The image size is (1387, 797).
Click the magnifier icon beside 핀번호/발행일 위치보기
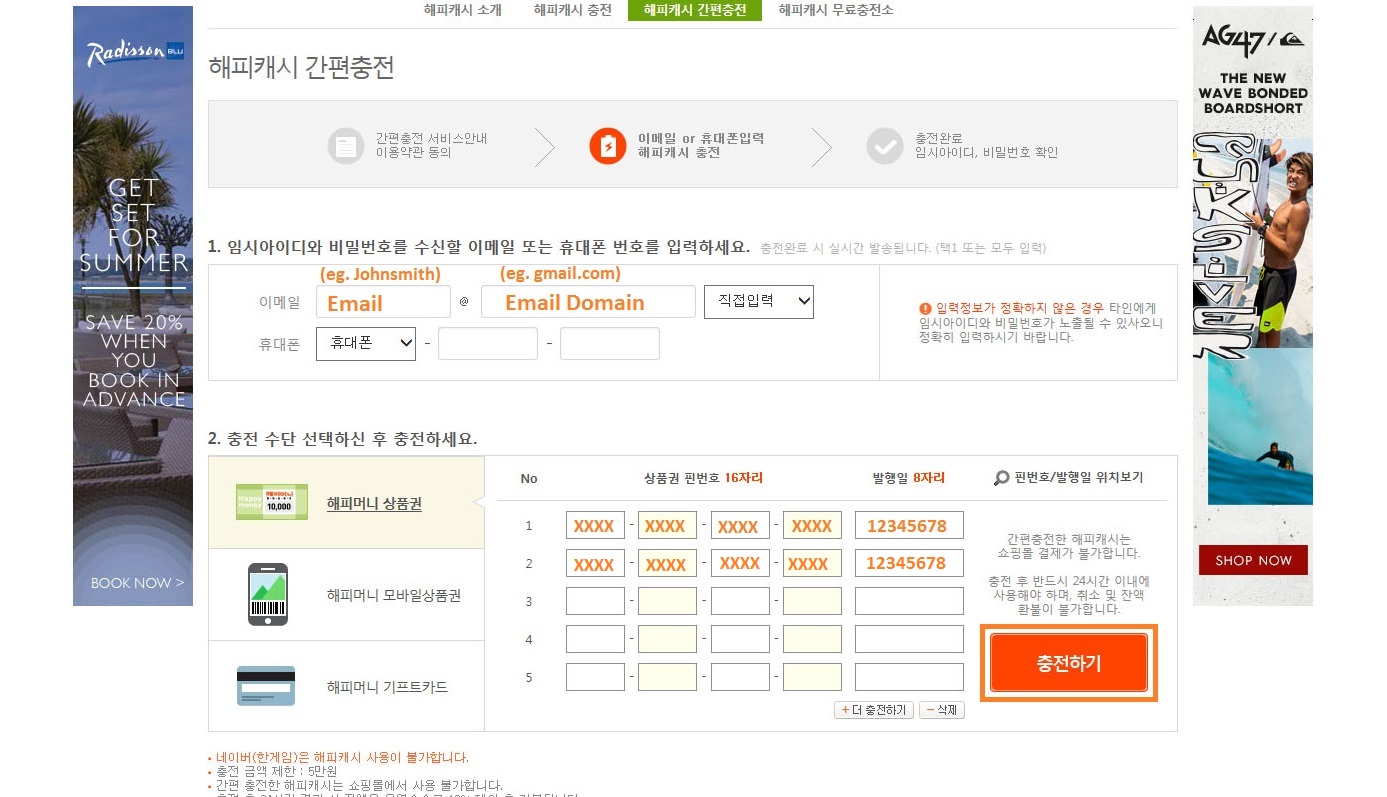point(1001,478)
